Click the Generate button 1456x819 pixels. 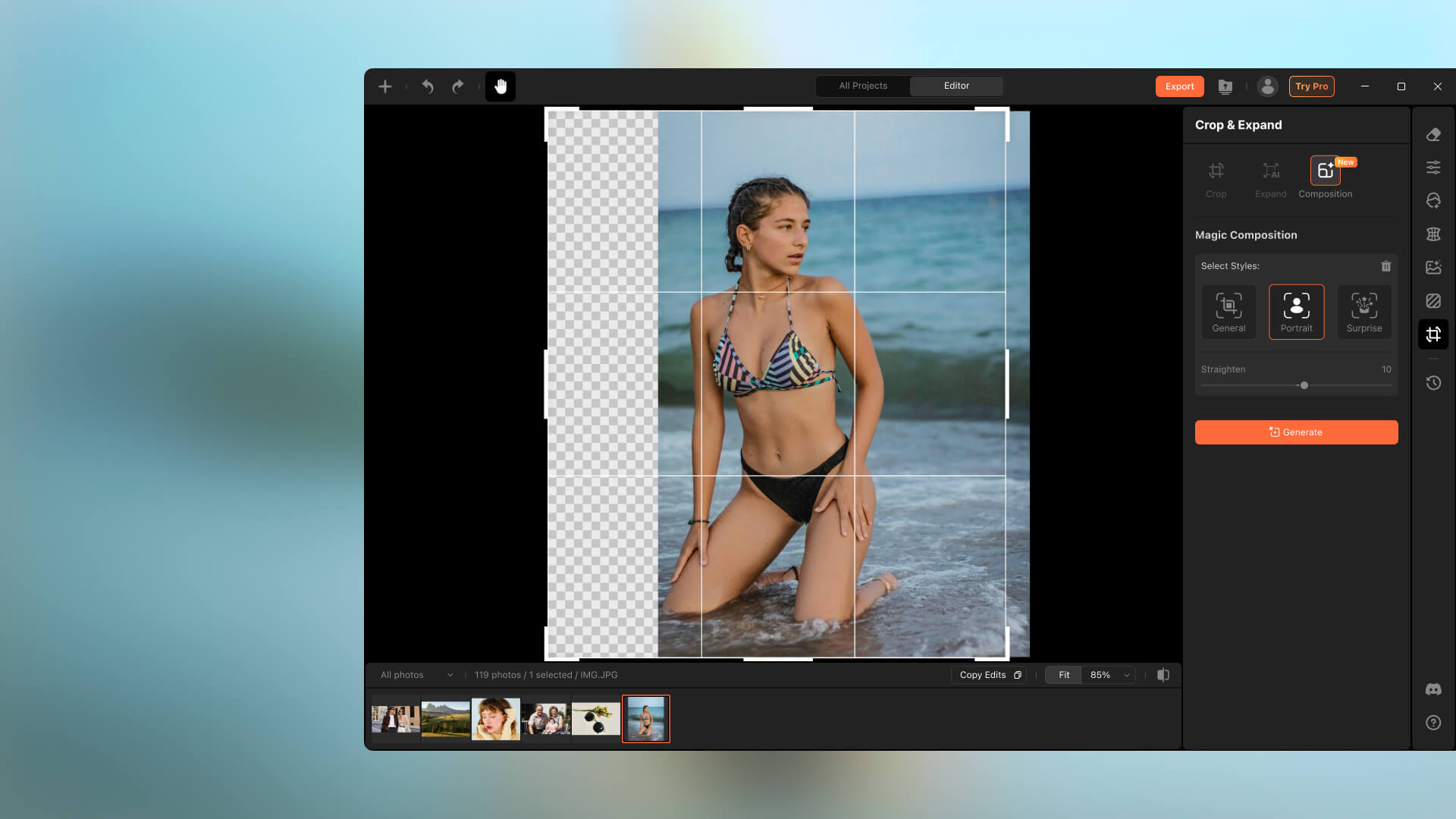[x=1297, y=432]
